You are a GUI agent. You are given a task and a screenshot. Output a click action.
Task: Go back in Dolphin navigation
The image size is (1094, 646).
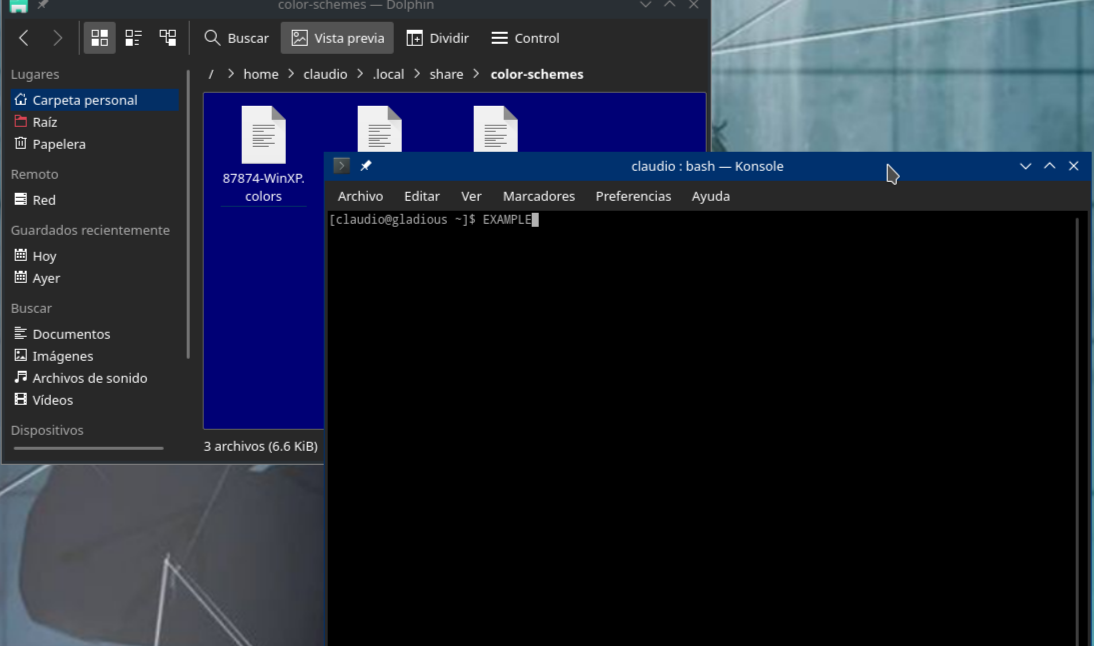pyautogui.click(x=24, y=38)
